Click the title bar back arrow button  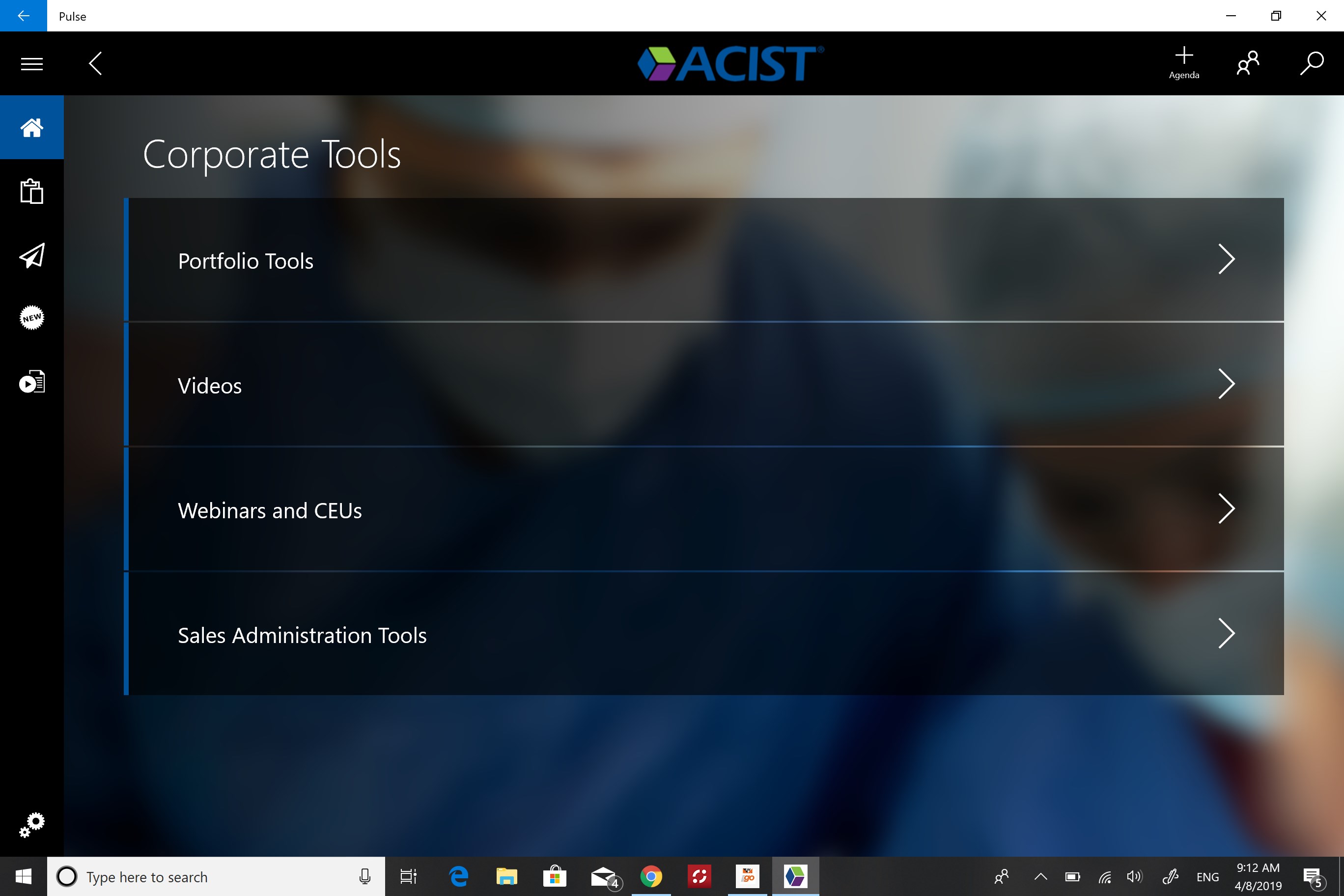24,15
